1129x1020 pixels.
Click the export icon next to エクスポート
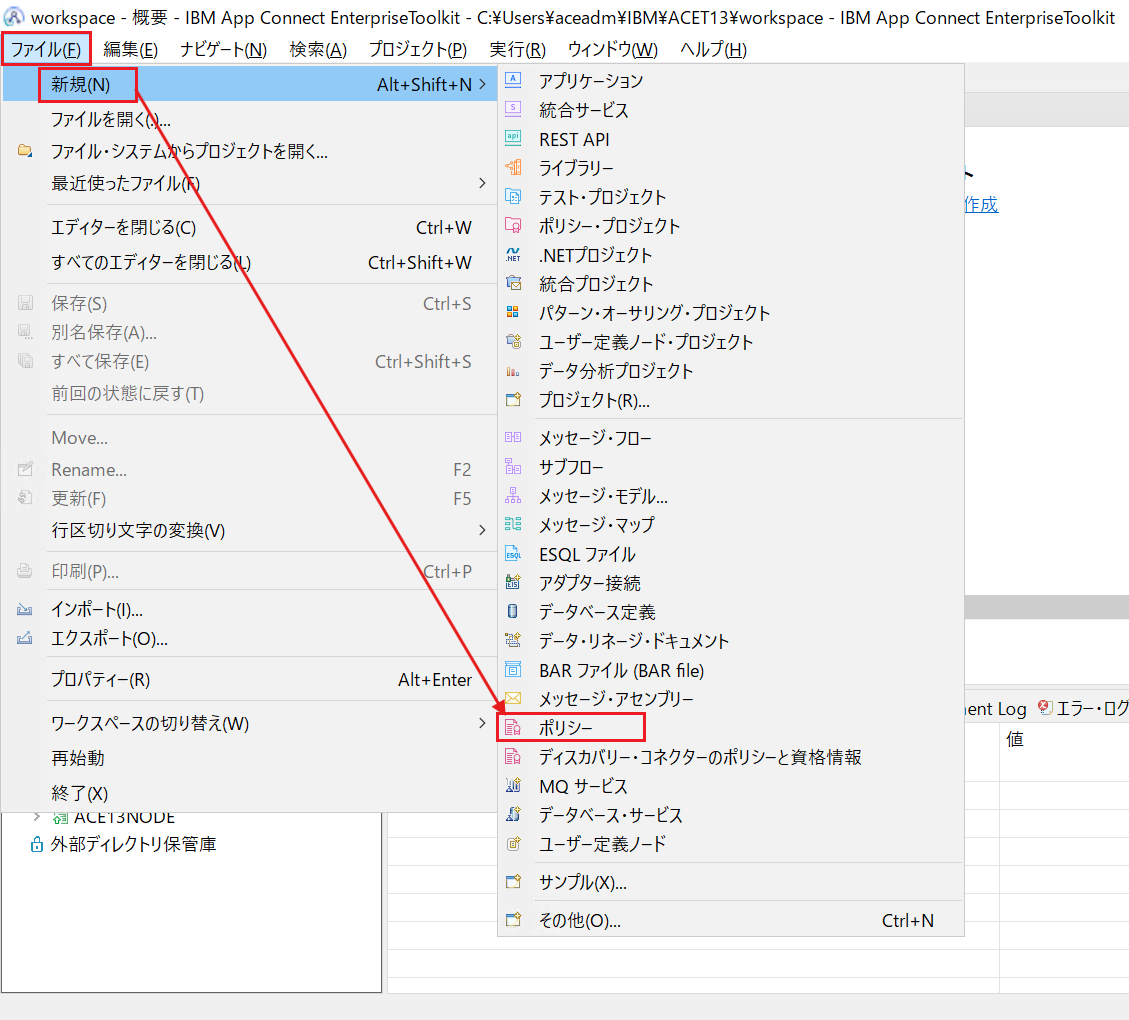(25, 638)
